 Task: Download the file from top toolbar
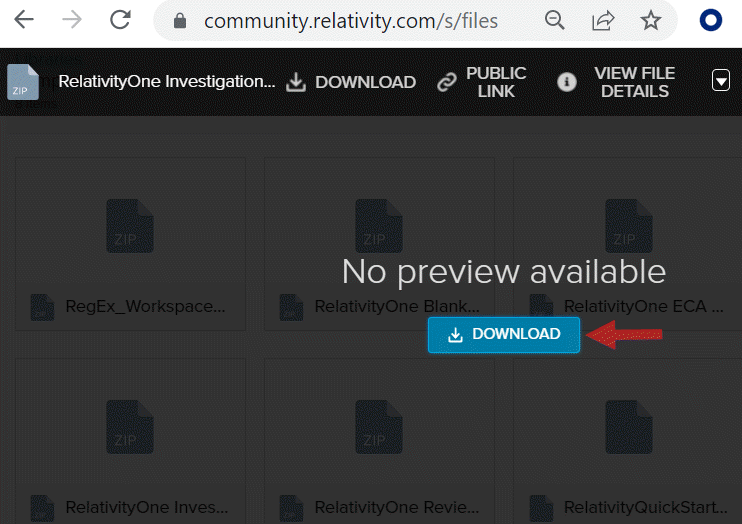[351, 82]
